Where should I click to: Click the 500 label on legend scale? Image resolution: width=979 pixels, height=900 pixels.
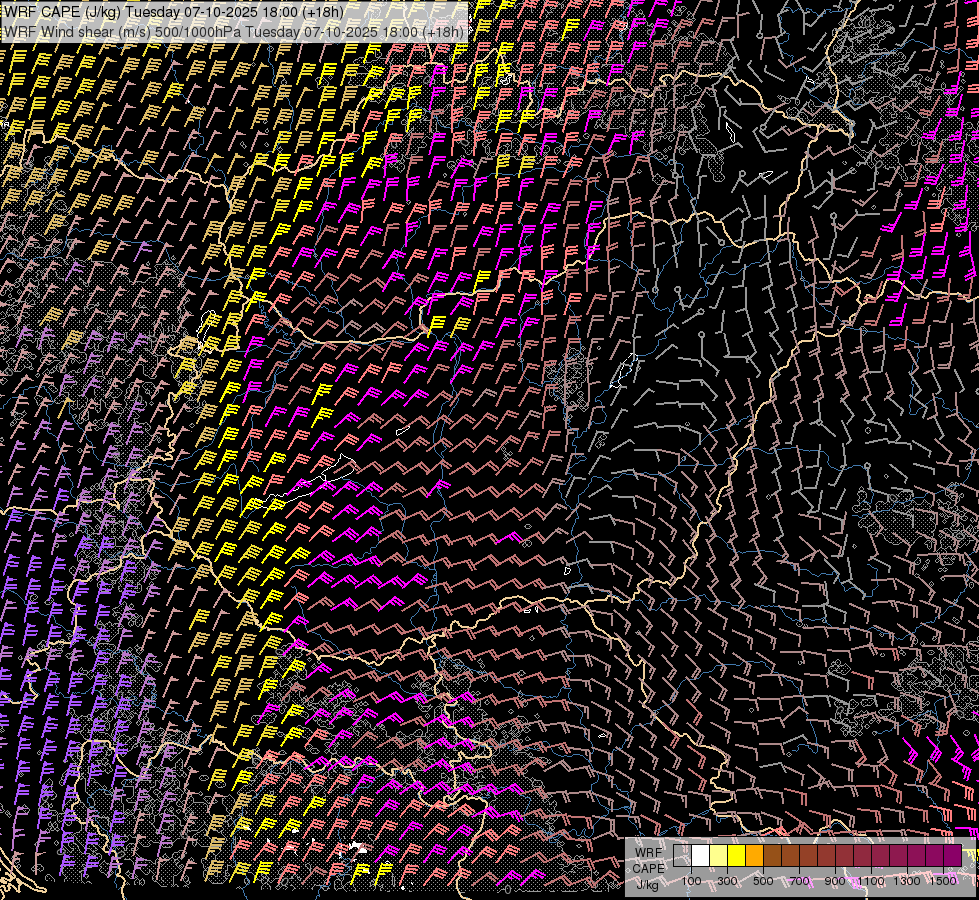point(763,881)
